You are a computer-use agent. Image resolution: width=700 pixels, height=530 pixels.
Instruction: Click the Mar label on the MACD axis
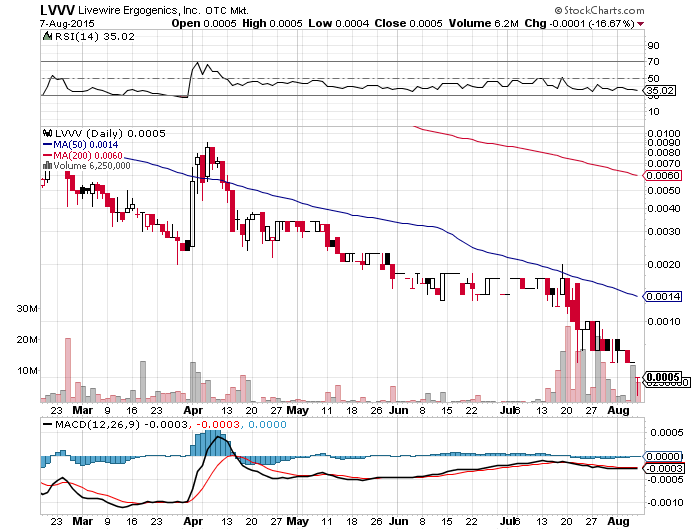tap(83, 521)
